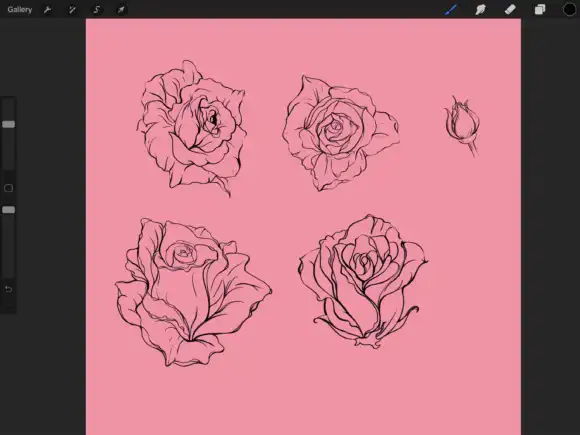The width and height of the screenshot is (580, 435).
Task: Select the Eraser tool
Action: pos(510,9)
